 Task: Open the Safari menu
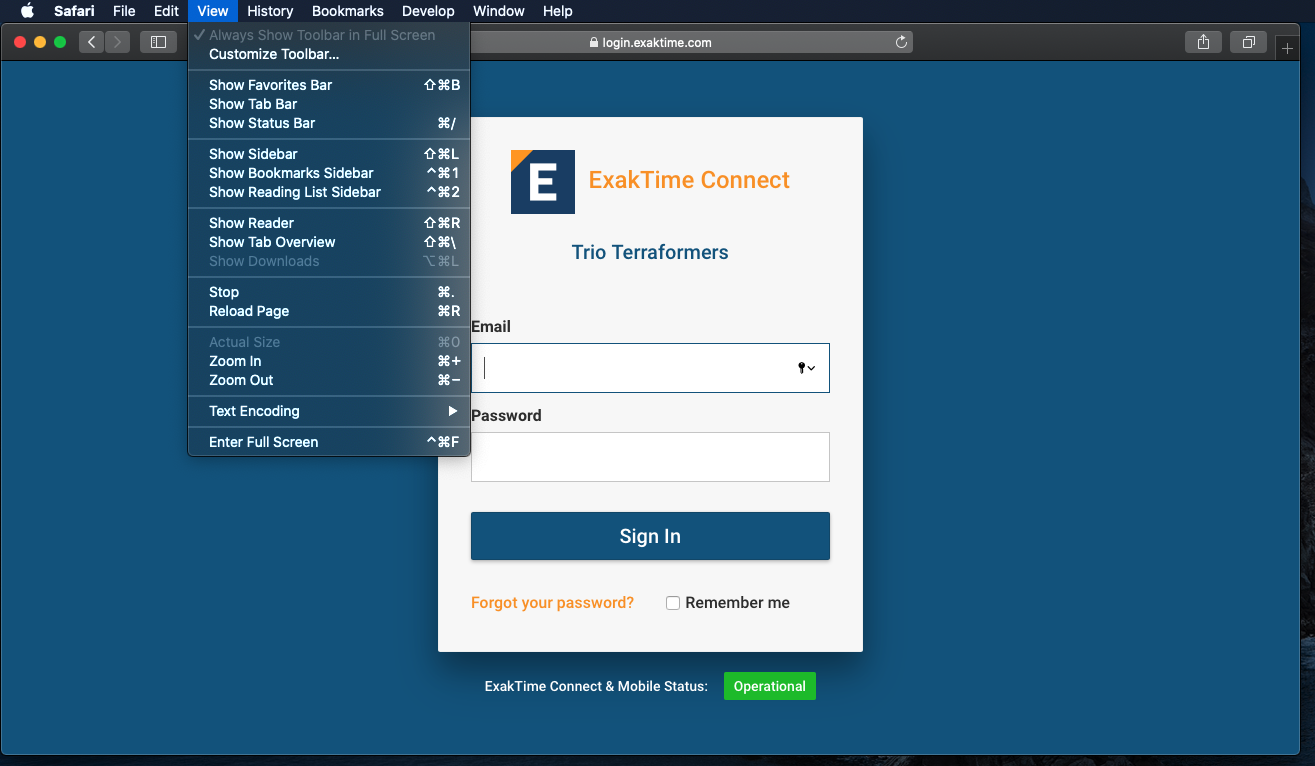pos(74,11)
